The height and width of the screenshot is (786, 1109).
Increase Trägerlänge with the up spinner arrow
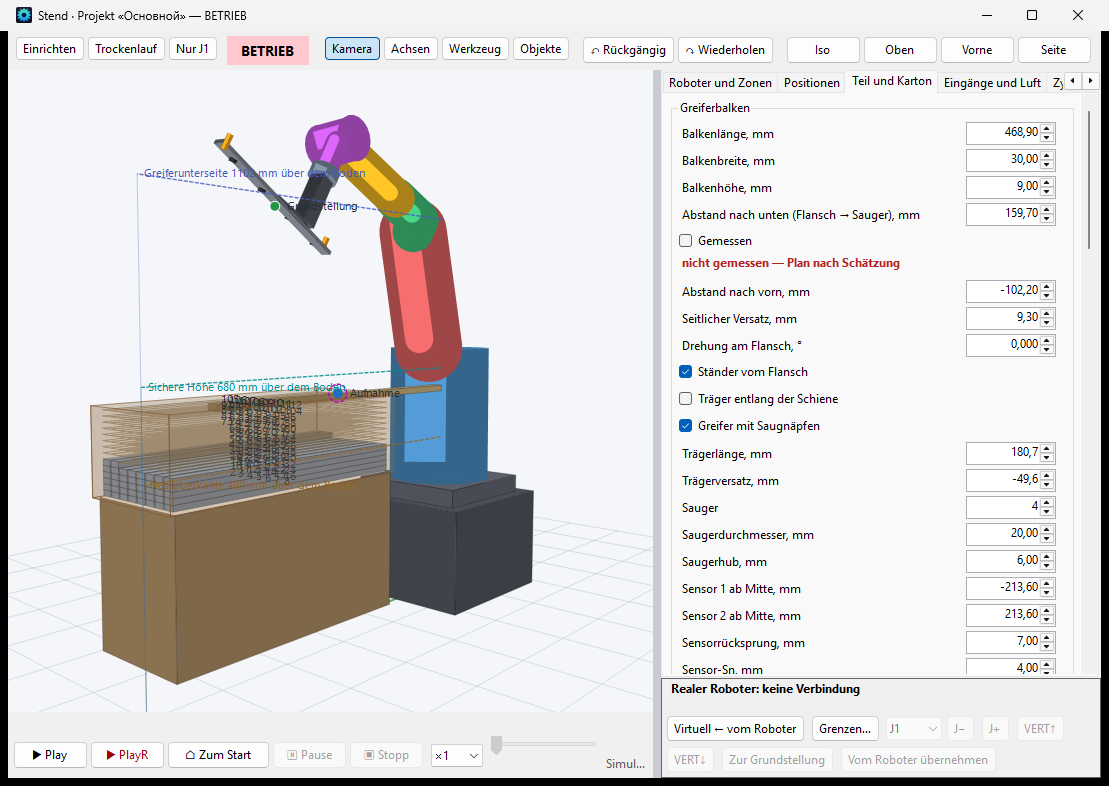point(1047,447)
